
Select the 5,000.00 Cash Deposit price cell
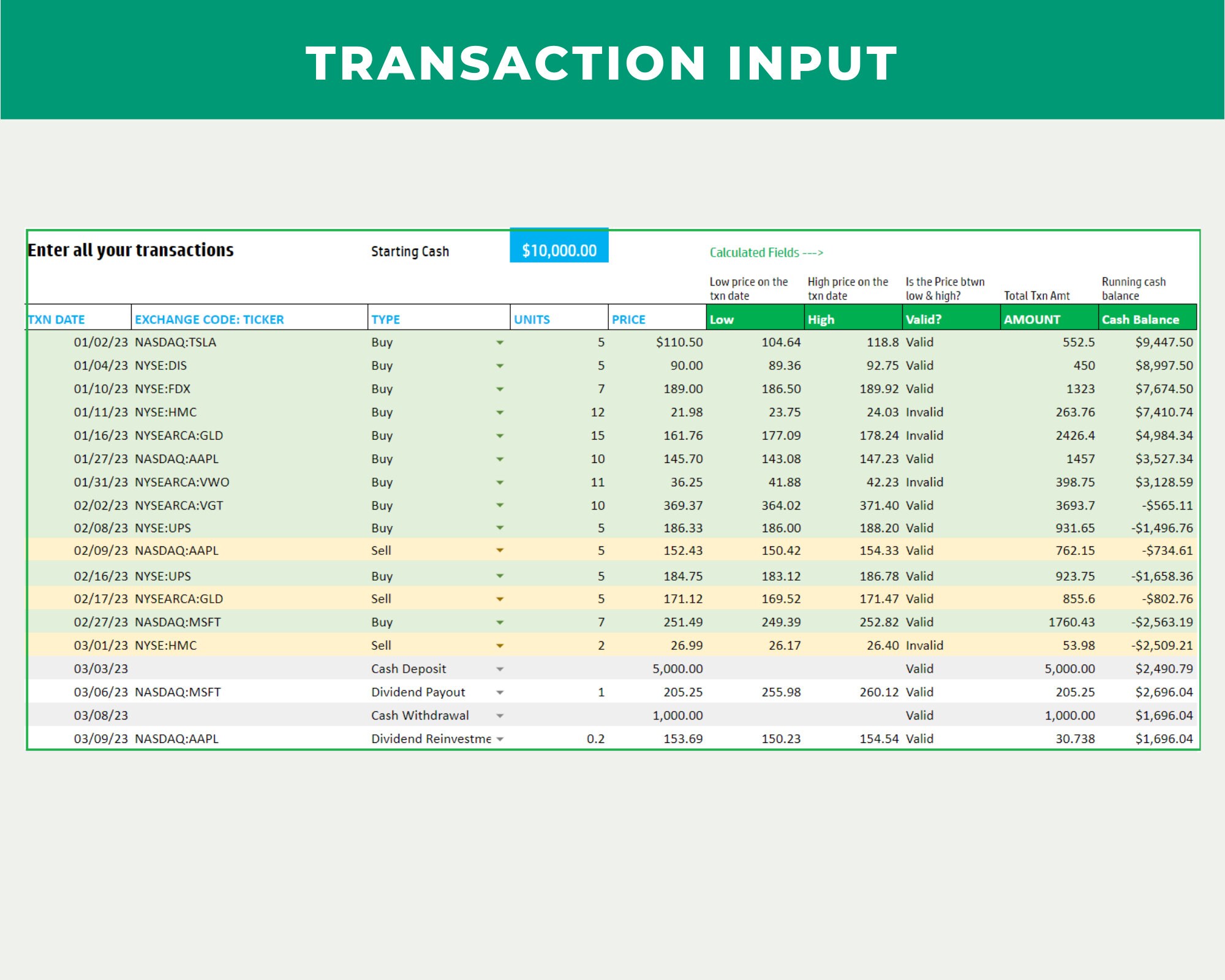coord(657,669)
